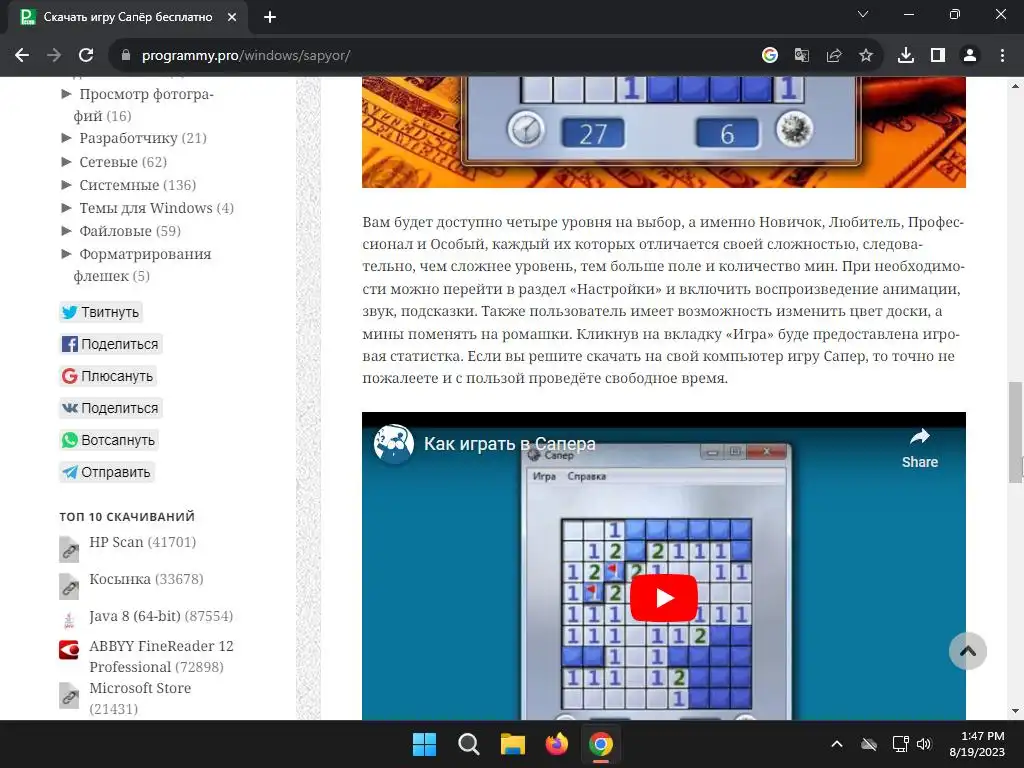Viewport: 1024px width, 768px height.
Task: Play the Как играть в Сапера video
Action: [x=664, y=598]
